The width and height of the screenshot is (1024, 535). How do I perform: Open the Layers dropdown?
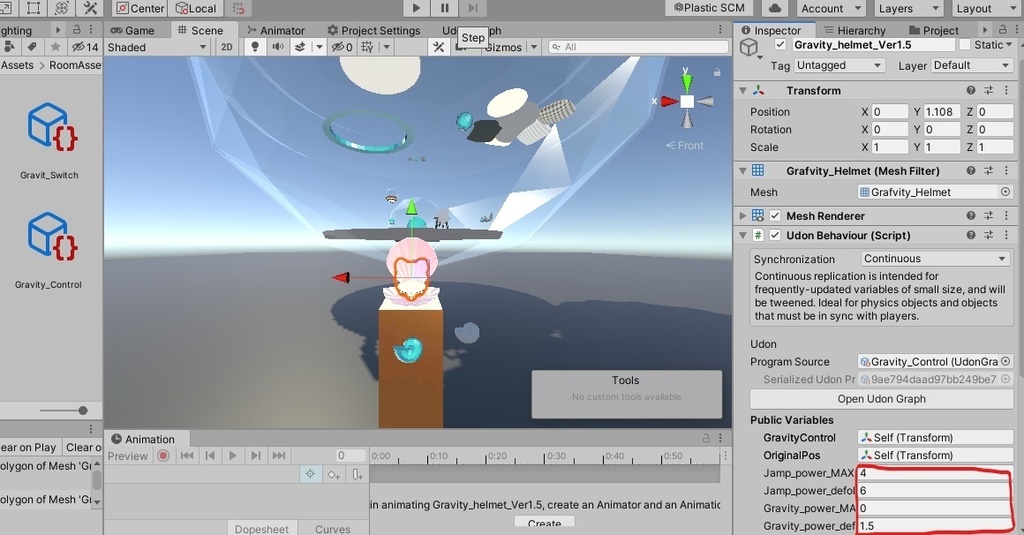pyautogui.click(x=908, y=8)
